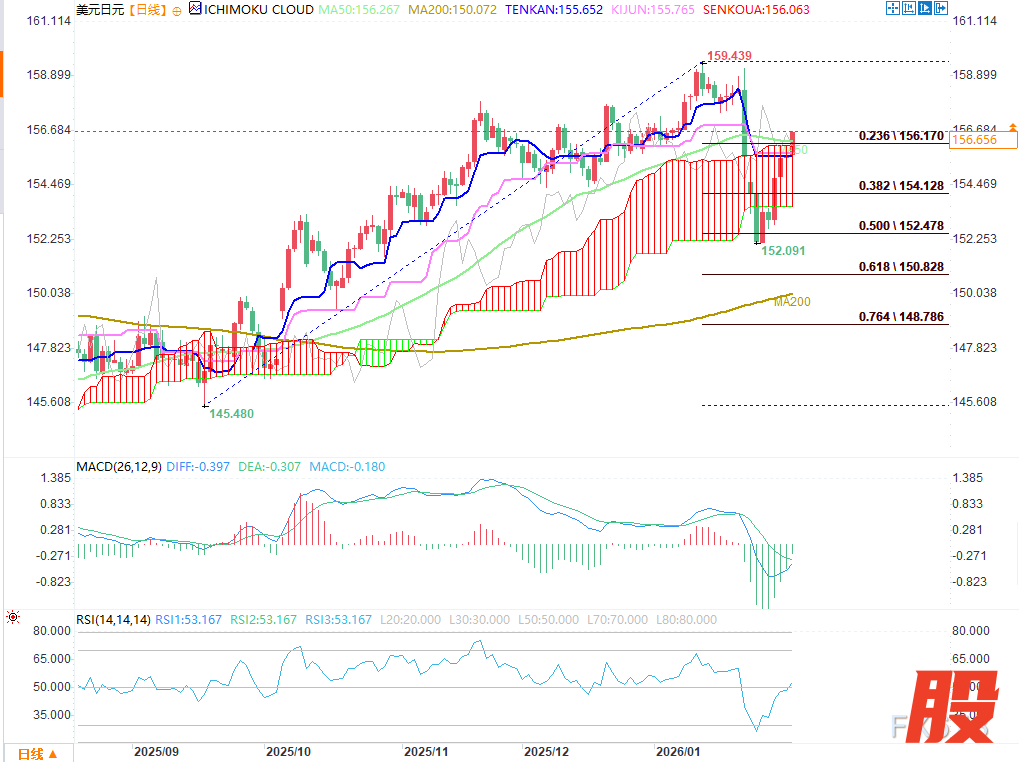
Task: Open the ICHIMOKU CLOUD indicator name selector
Action: pos(258,10)
